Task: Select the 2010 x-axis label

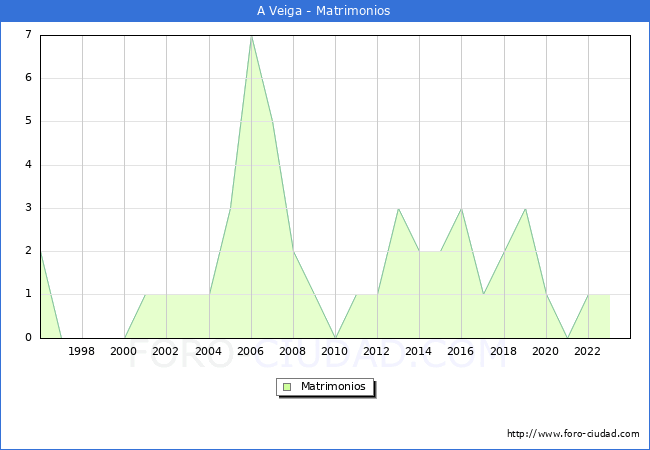Action: (335, 351)
